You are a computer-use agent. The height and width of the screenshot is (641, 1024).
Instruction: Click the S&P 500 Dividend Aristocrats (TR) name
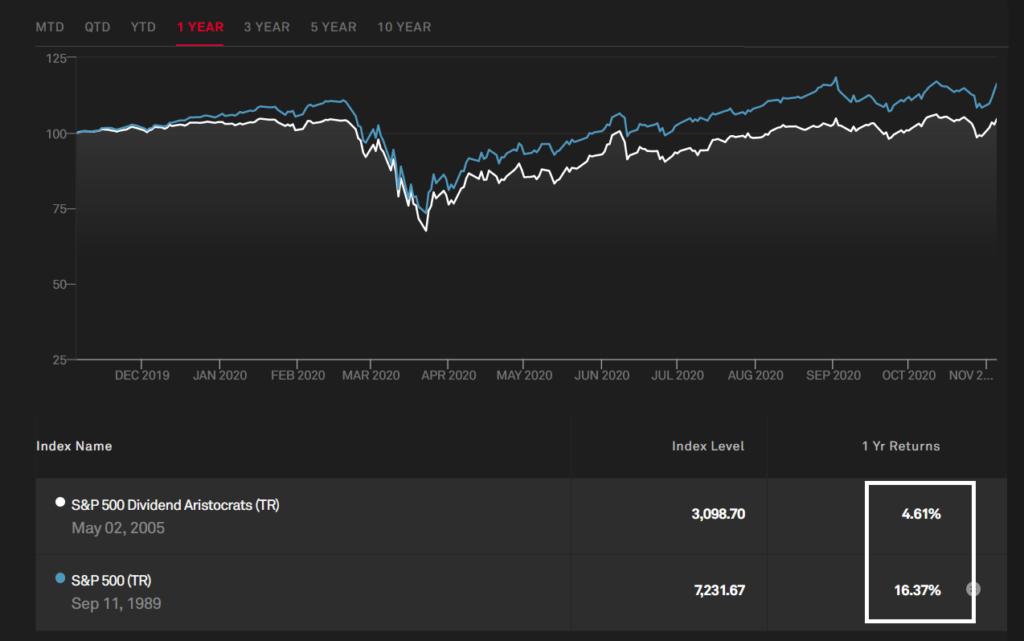(x=175, y=505)
